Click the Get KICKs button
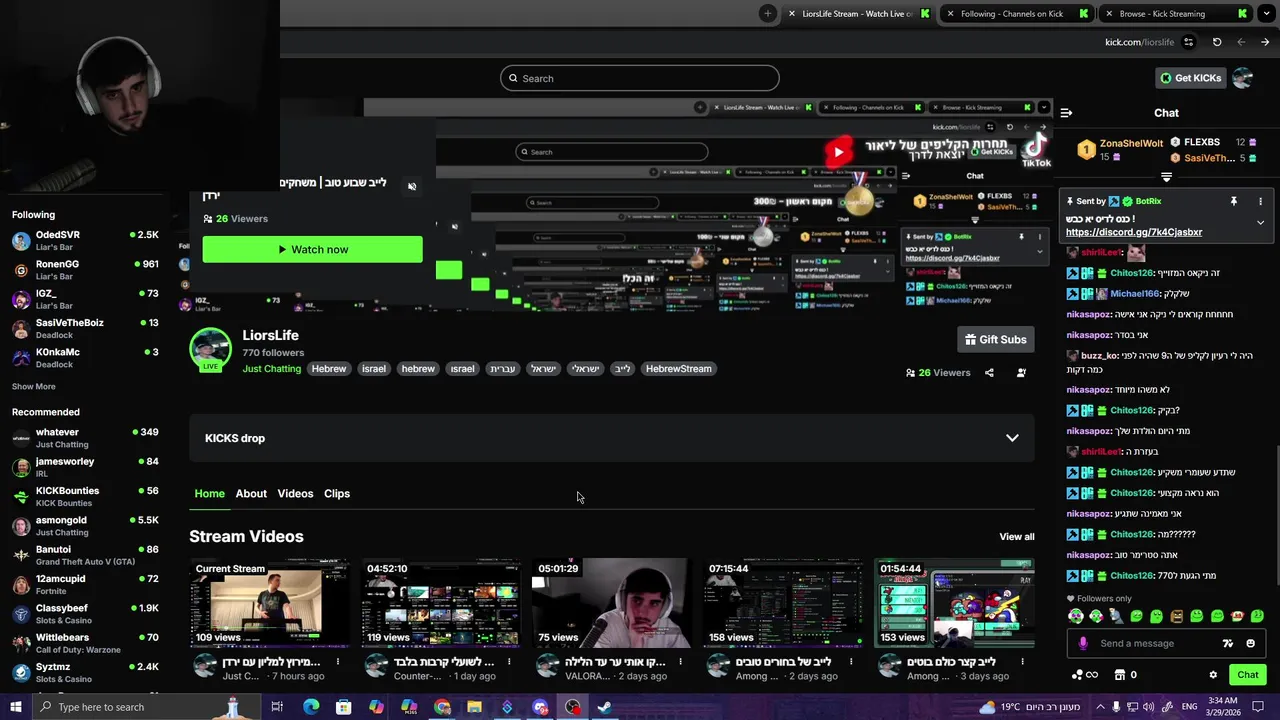The width and height of the screenshot is (1280, 720). 1190,78
